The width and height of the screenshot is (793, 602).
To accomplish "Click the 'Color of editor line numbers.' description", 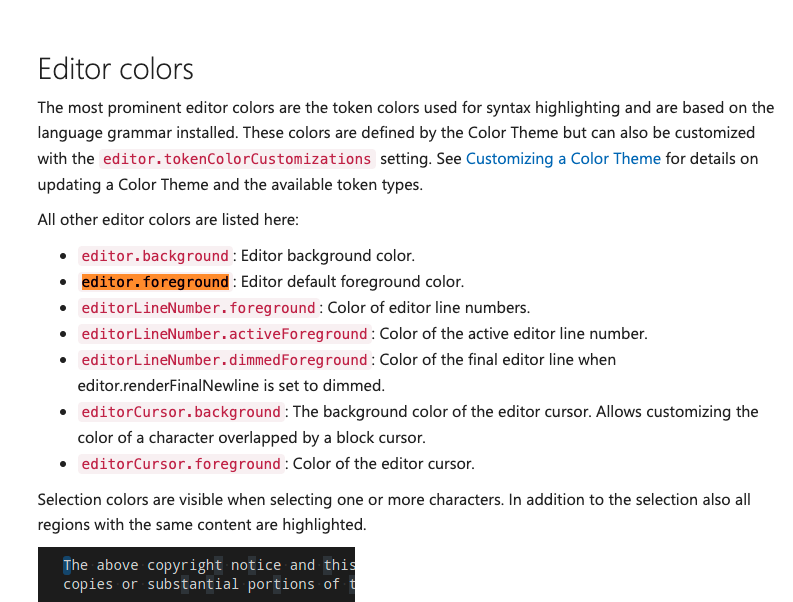I will (x=429, y=308).
